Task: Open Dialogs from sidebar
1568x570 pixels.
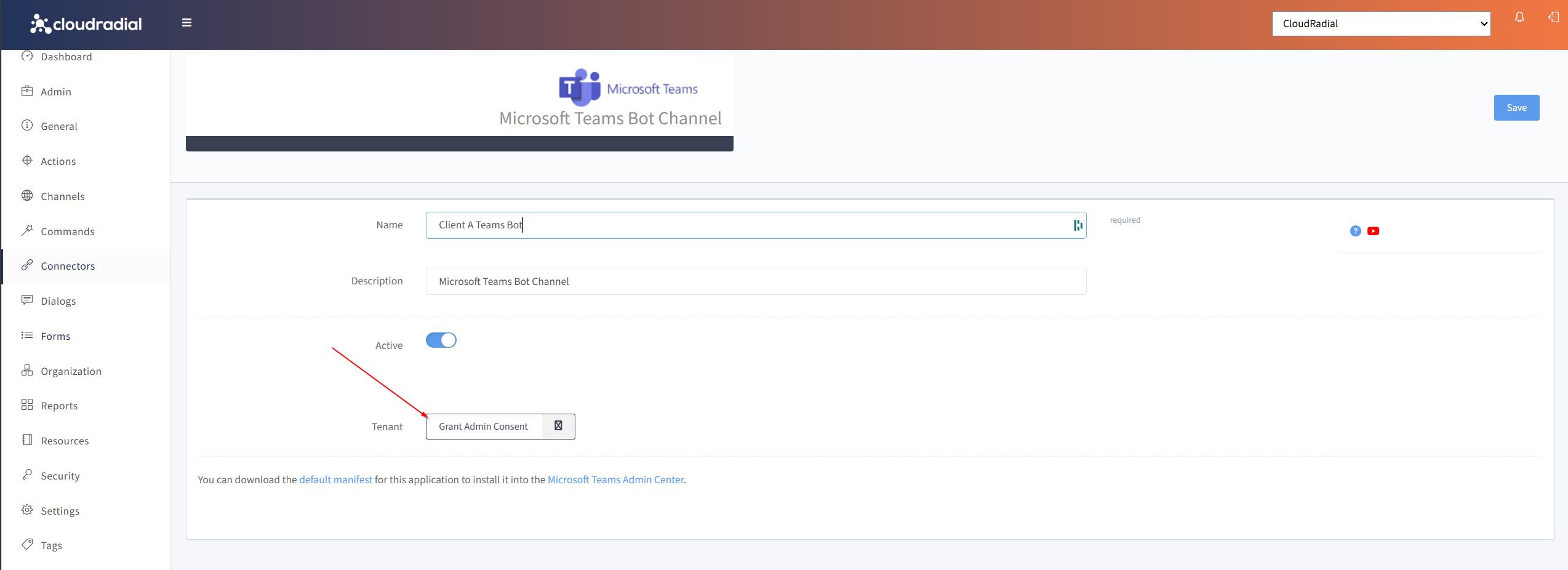Action: pyautogui.click(x=58, y=301)
